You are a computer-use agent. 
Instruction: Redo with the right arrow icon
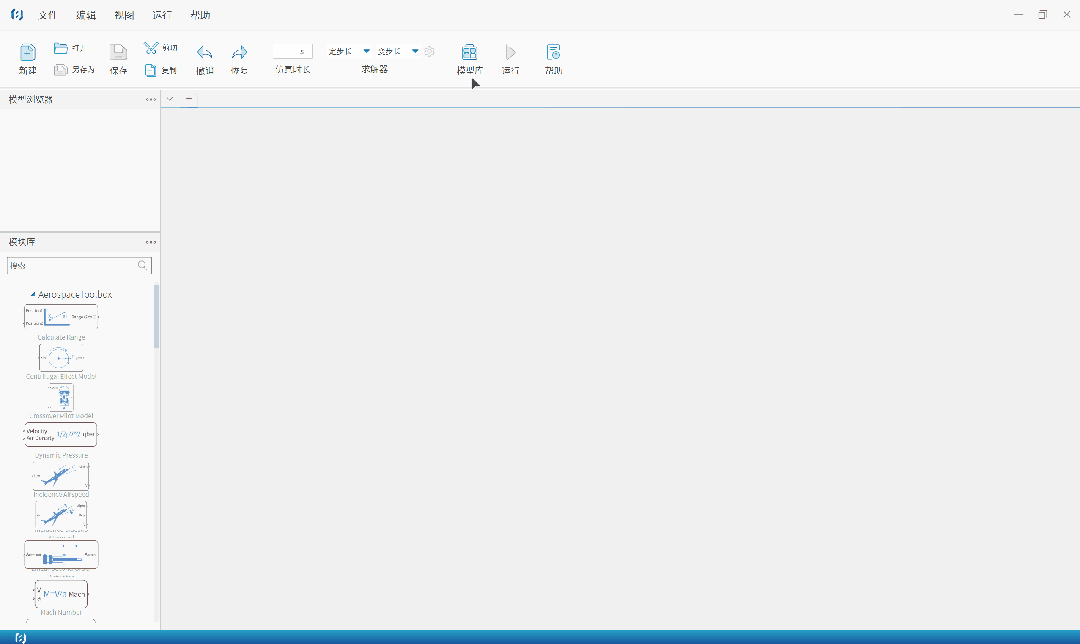coord(239,53)
